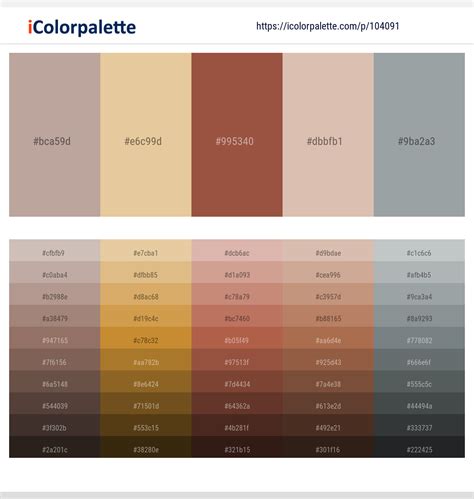This screenshot has width=474, height=499.
Task: Choose the large #9ba2a3 gray swatch
Action: click(x=419, y=135)
